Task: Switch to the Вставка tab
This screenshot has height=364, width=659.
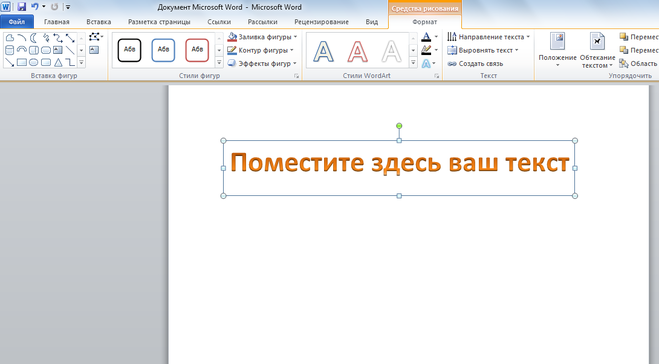Action: coord(99,22)
